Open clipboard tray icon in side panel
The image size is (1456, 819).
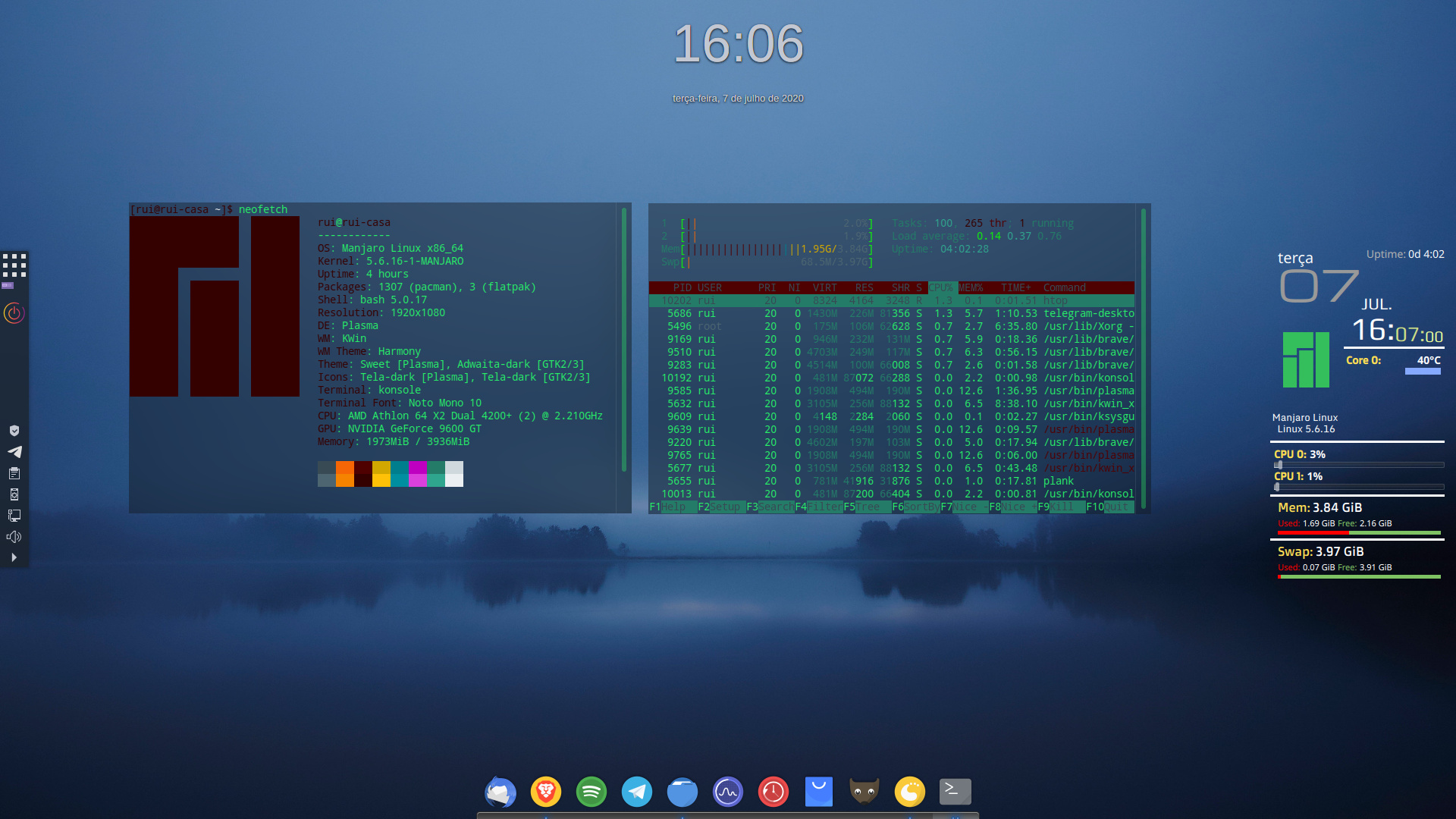14,473
